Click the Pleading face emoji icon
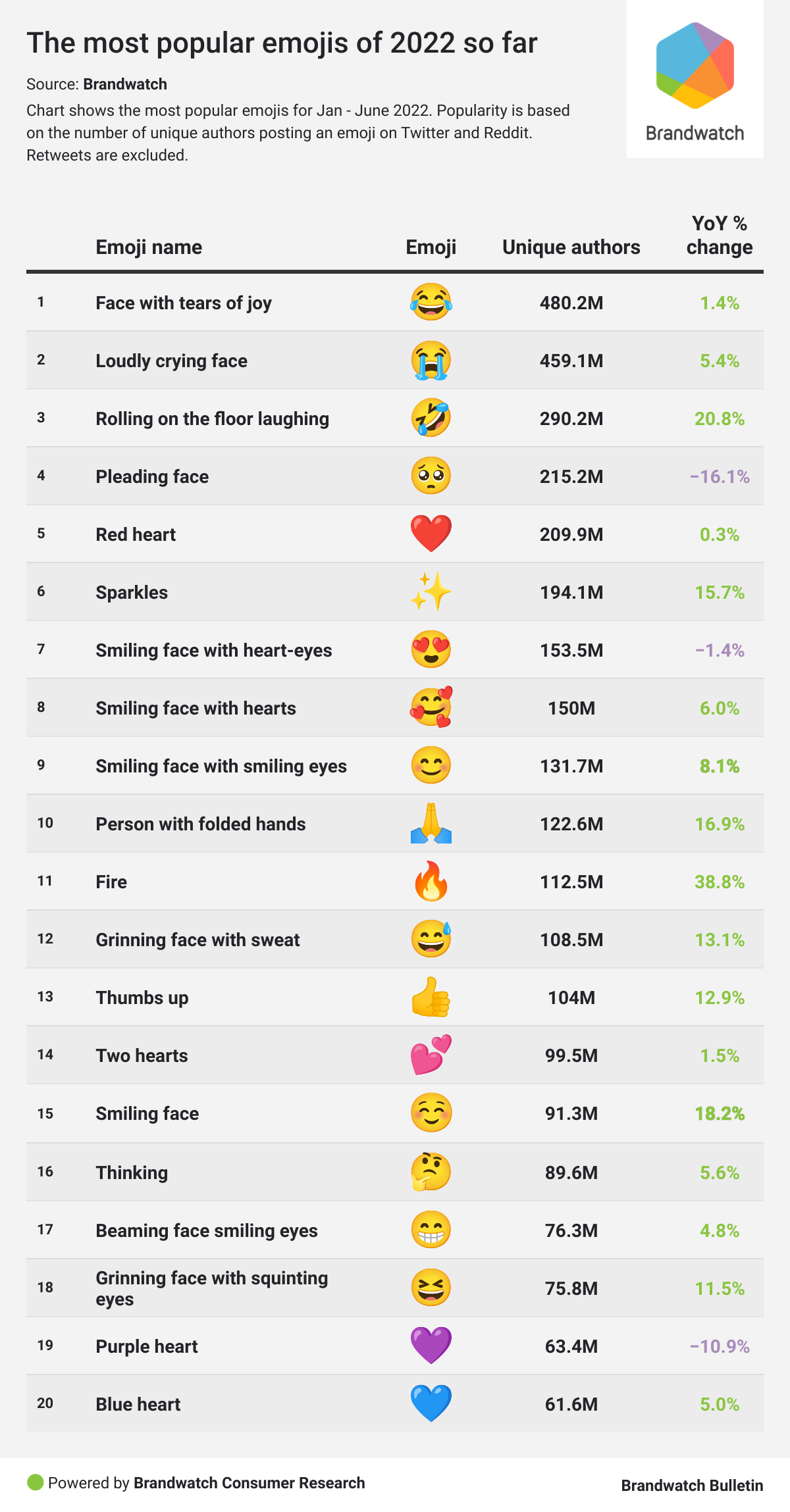Viewport: 790px width, 1512px height. pos(431,476)
